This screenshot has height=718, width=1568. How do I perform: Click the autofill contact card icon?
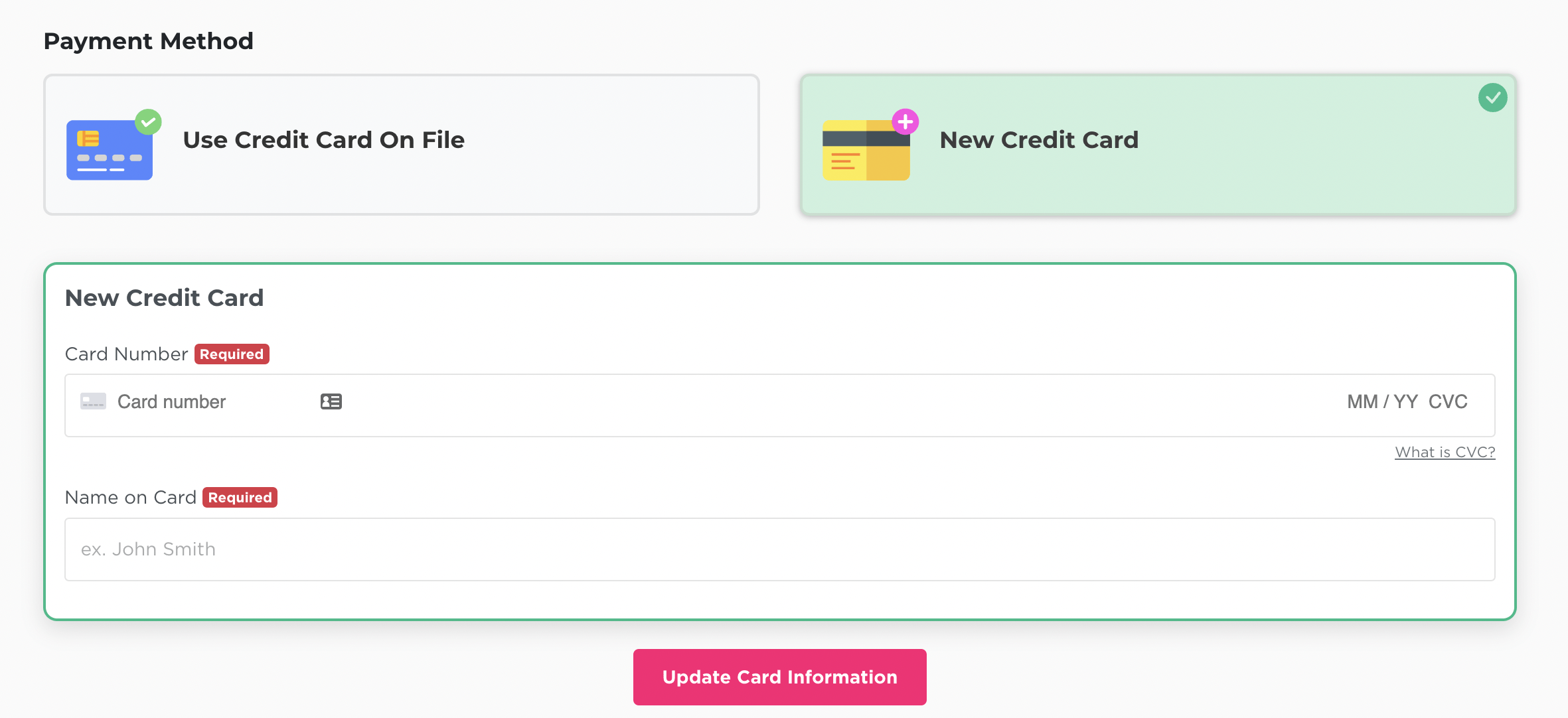331,401
